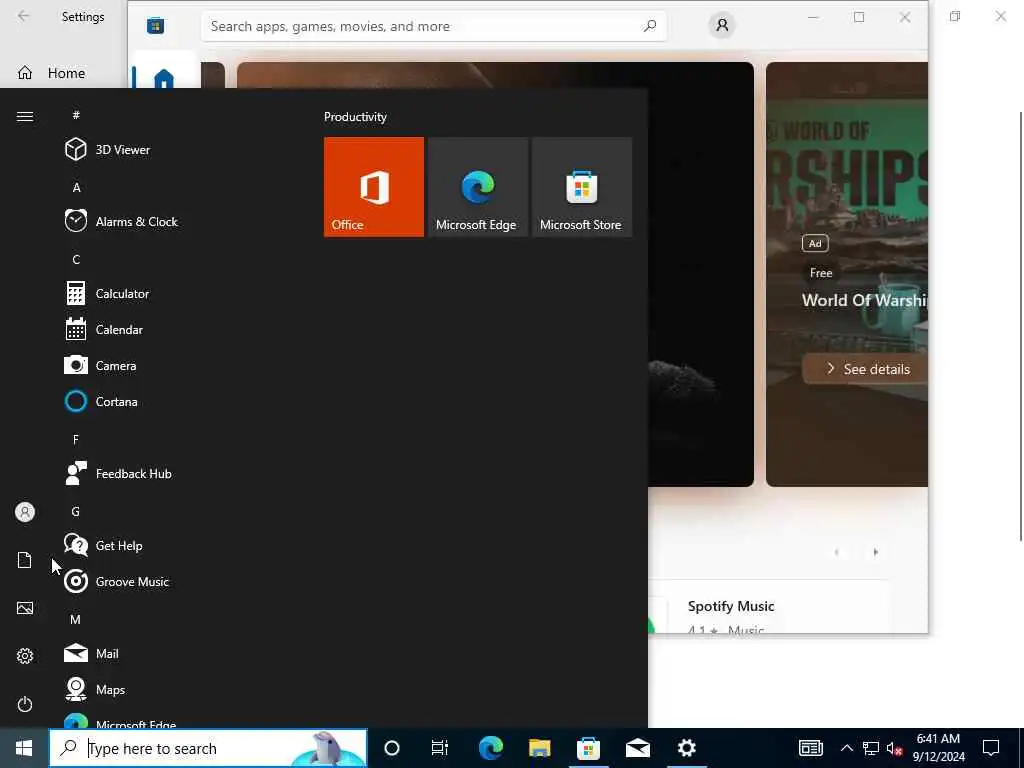Click the Office tile
The height and width of the screenshot is (768, 1024).
point(374,187)
